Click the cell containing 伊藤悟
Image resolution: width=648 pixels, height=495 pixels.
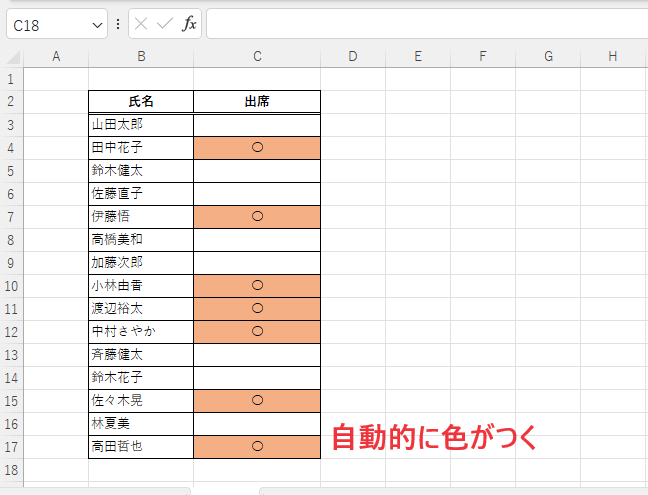click(x=141, y=217)
